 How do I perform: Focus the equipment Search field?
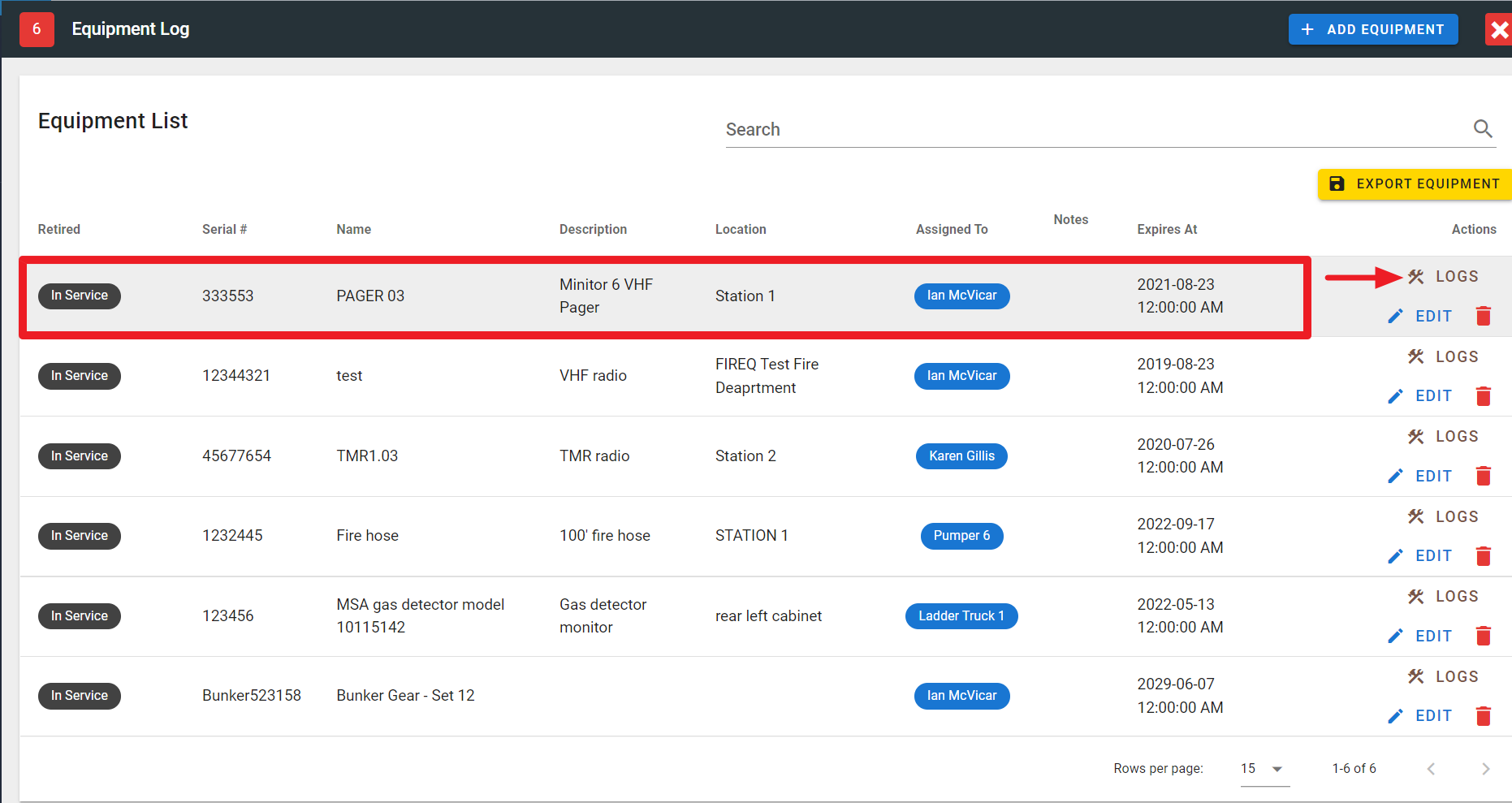click(x=1096, y=130)
